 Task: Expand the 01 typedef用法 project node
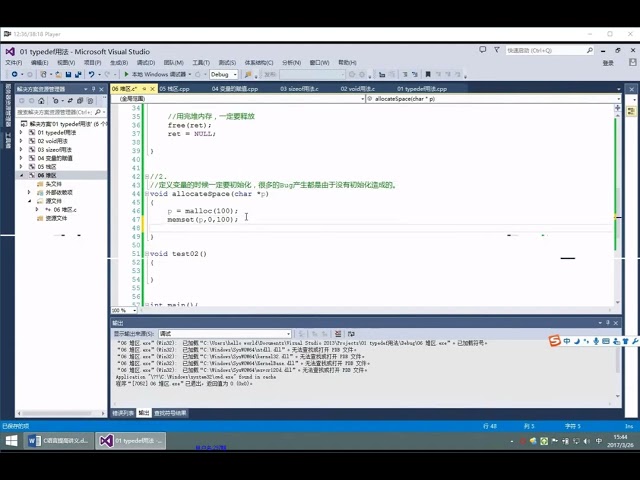(x=21, y=133)
